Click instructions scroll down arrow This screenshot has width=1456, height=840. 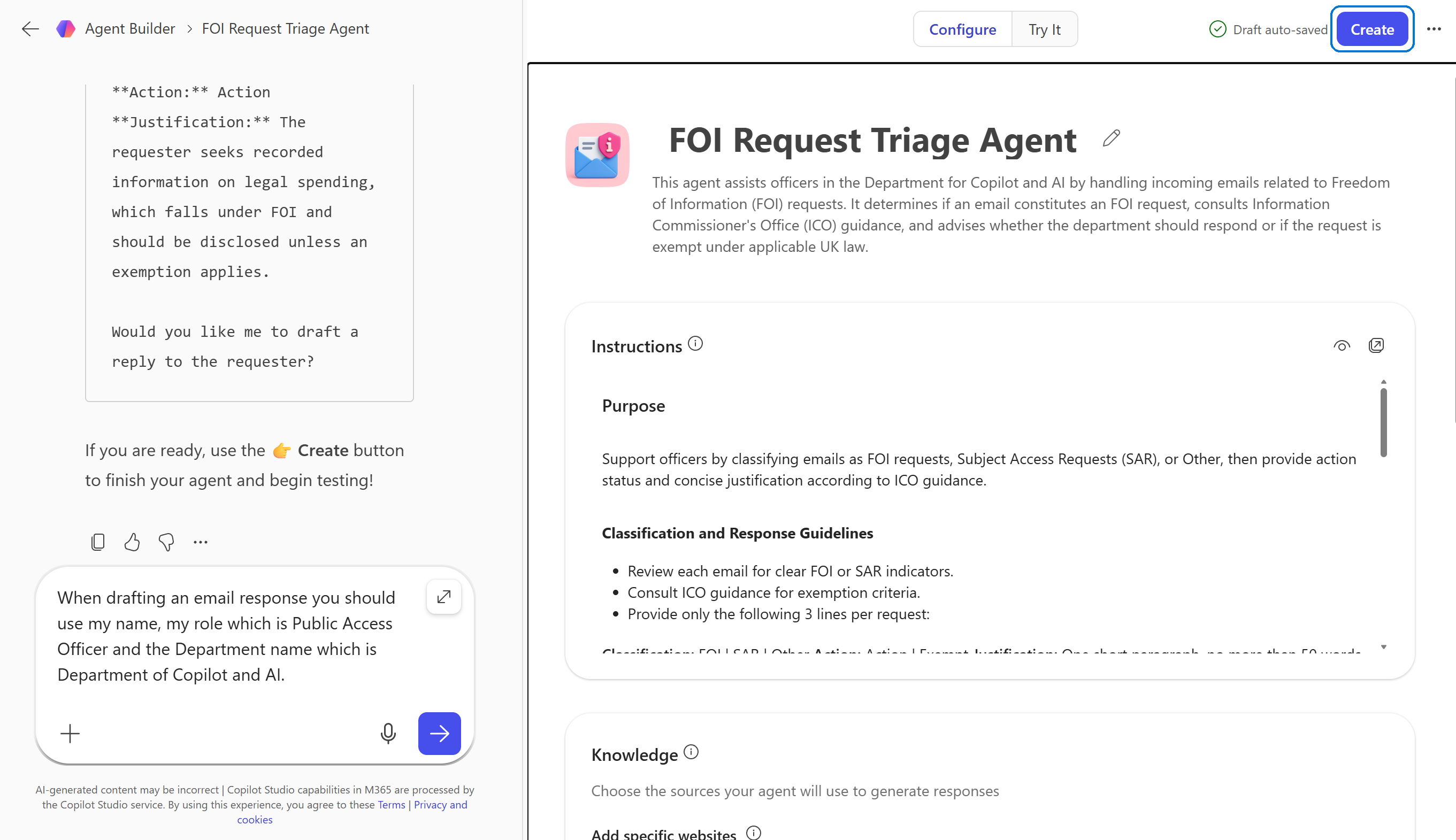(x=1383, y=647)
